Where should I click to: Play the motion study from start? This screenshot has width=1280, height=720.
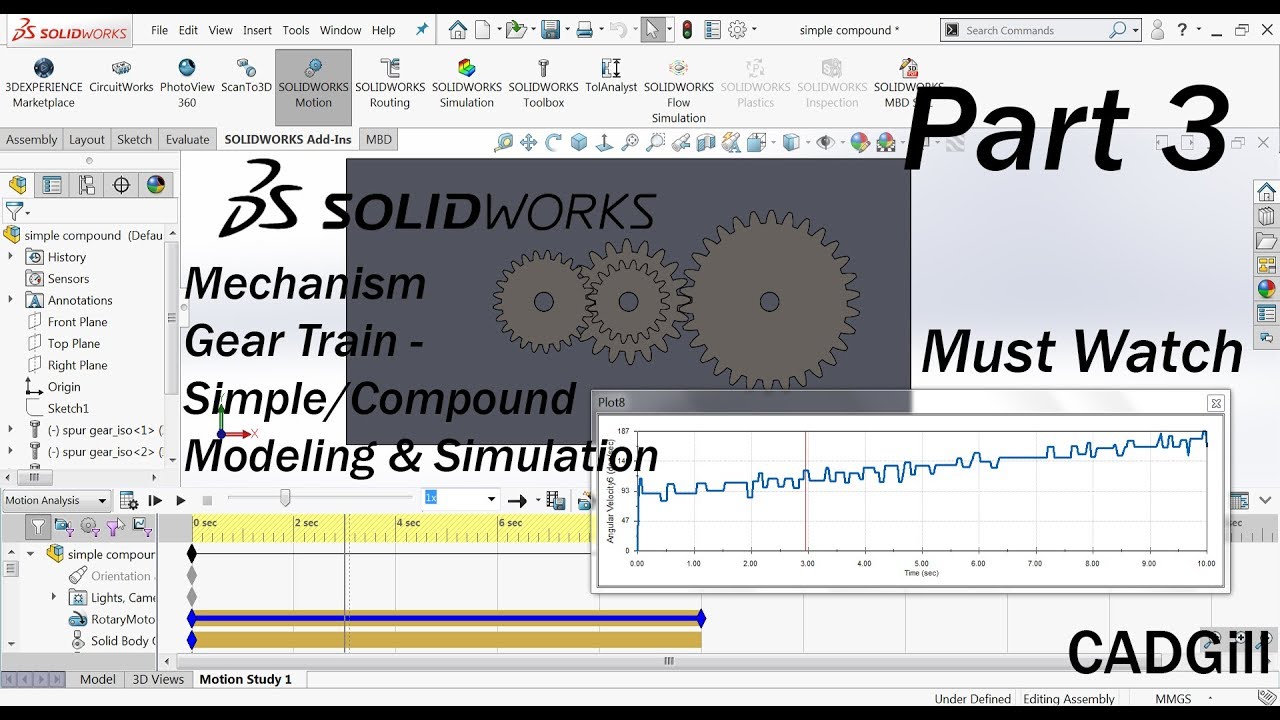[155, 500]
